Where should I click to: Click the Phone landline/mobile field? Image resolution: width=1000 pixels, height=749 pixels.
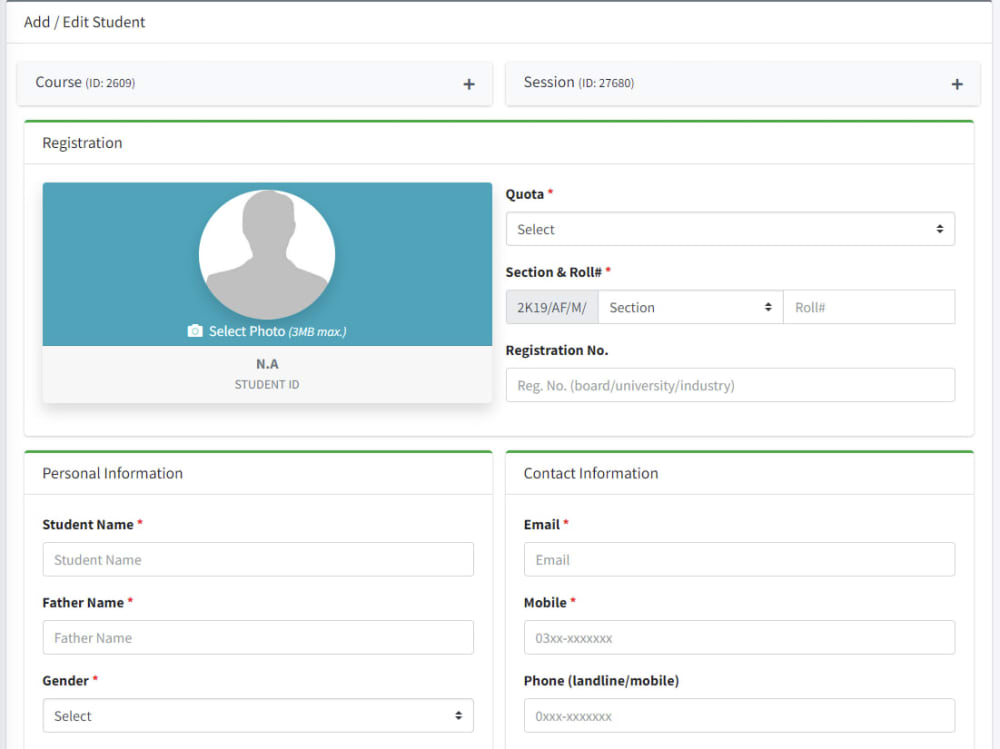pos(739,716)
